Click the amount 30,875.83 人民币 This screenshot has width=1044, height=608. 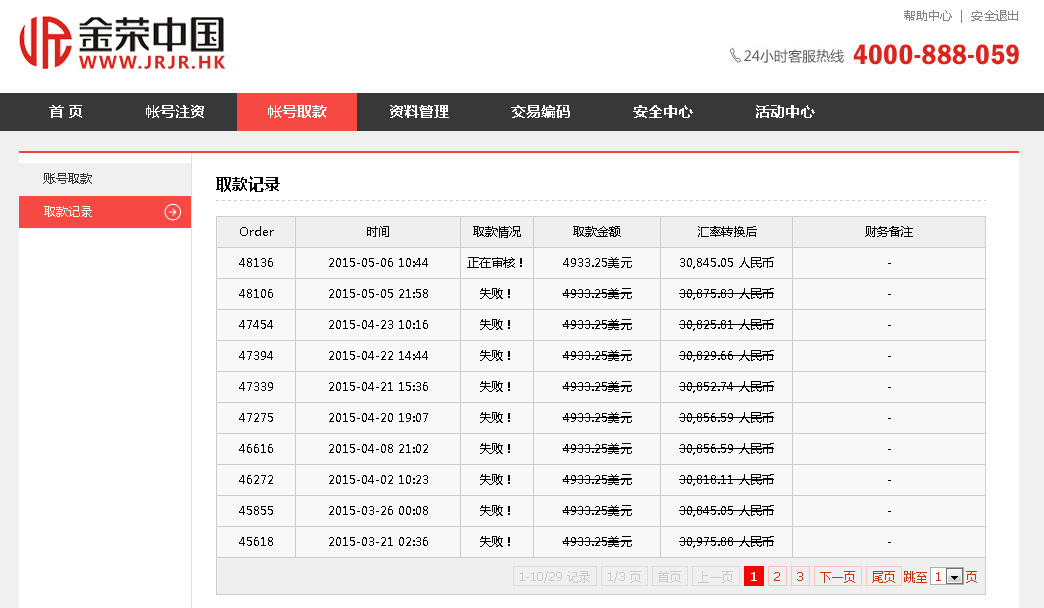click(726, 294)
